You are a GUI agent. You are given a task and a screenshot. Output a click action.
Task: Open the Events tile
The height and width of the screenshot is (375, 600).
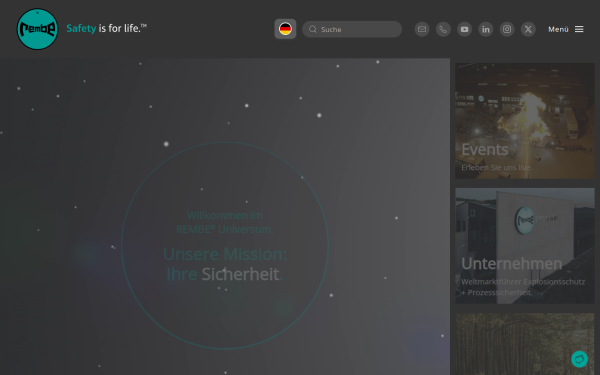point(525,121)
